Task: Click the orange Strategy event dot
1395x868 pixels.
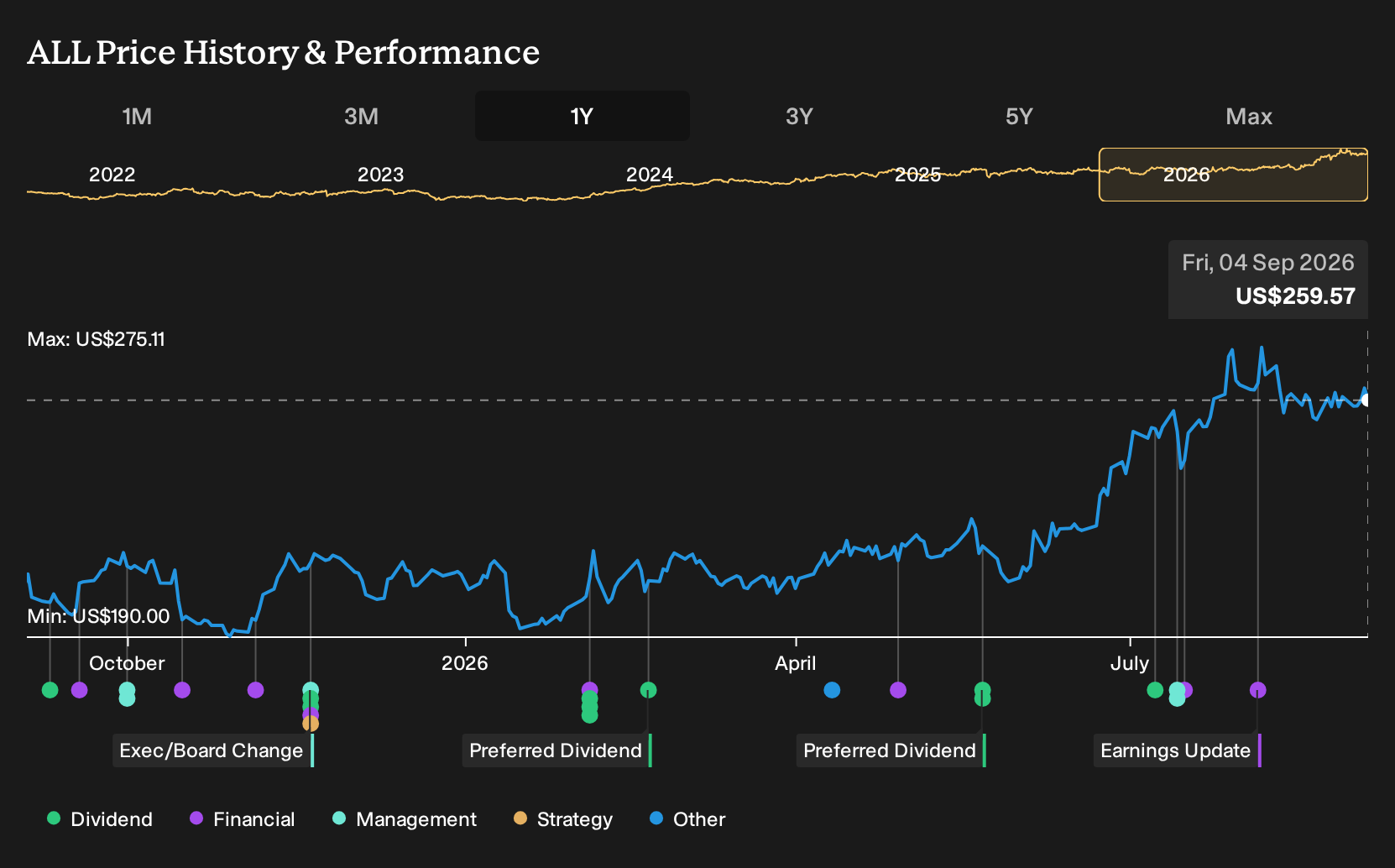Action: (311, 723)
